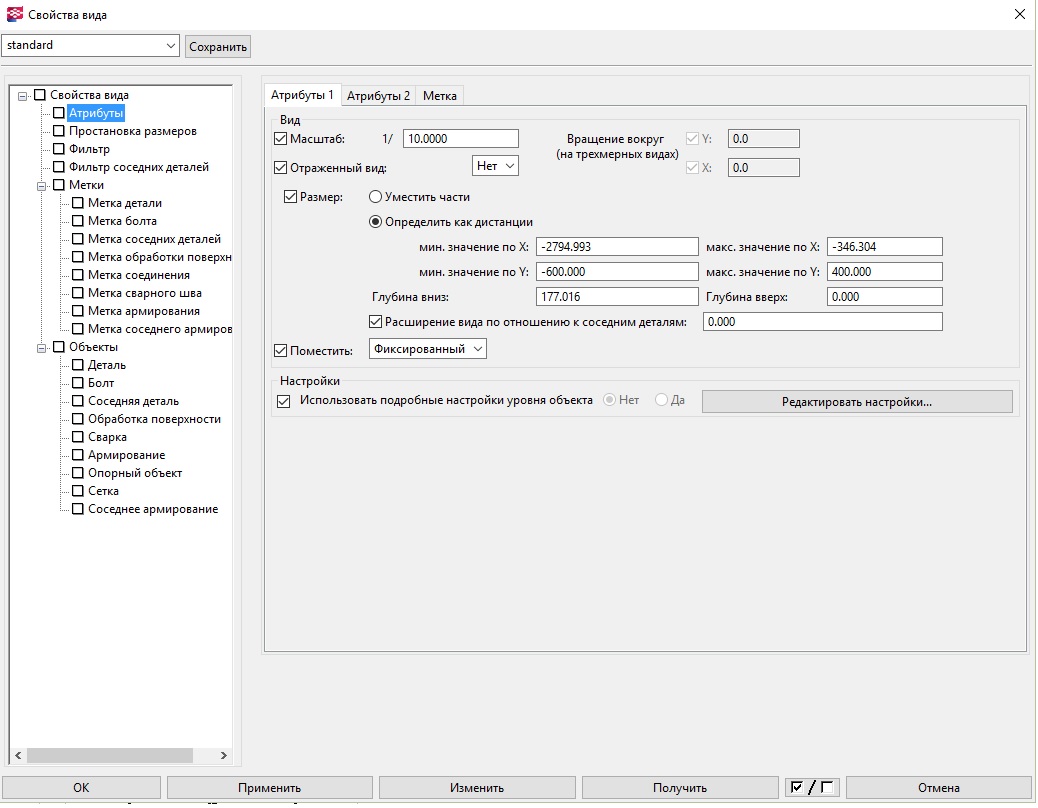
Task: Open the Метка tab
Action: 440,96
